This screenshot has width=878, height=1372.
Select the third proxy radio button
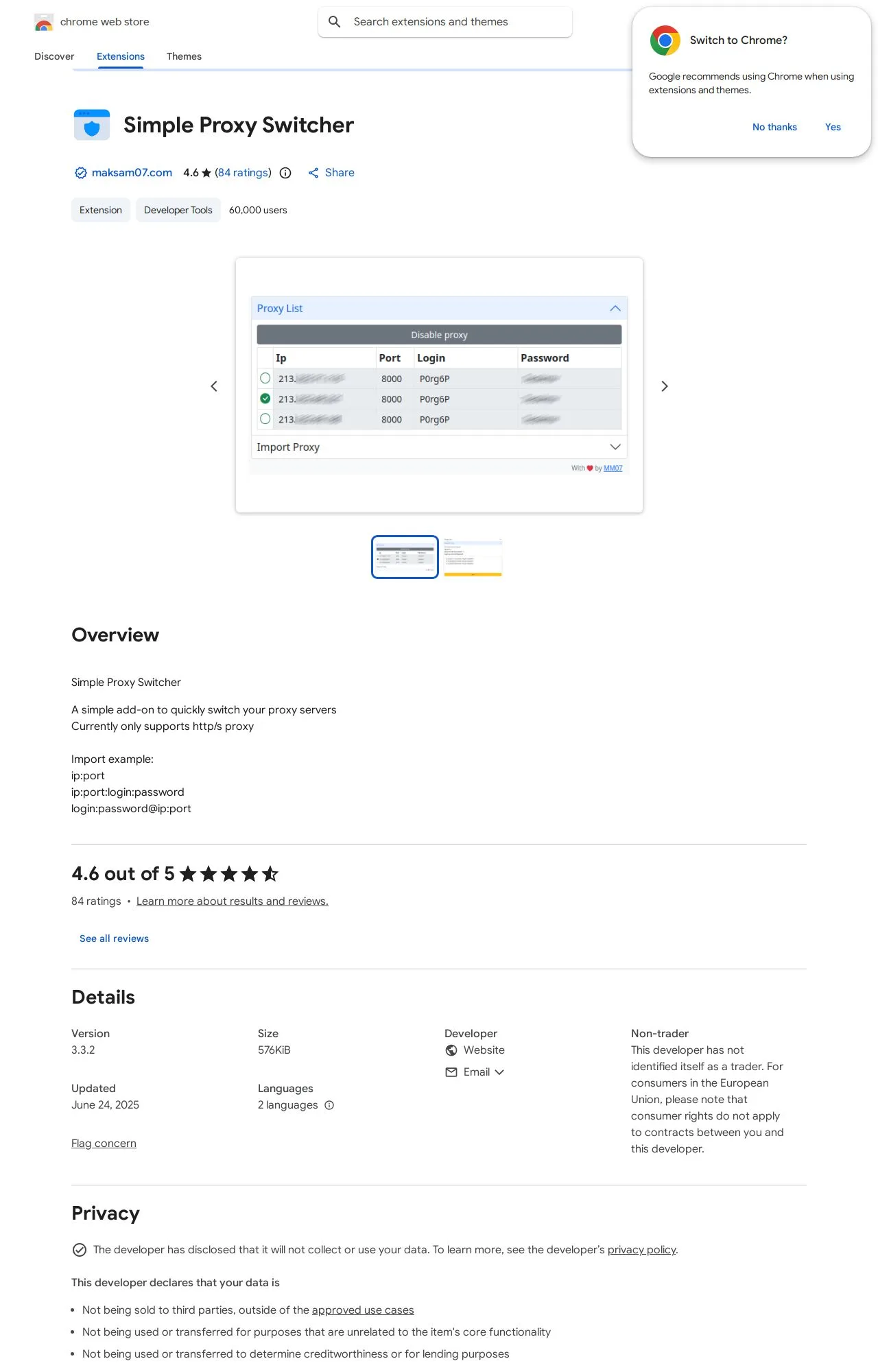[x=265, y=418]
